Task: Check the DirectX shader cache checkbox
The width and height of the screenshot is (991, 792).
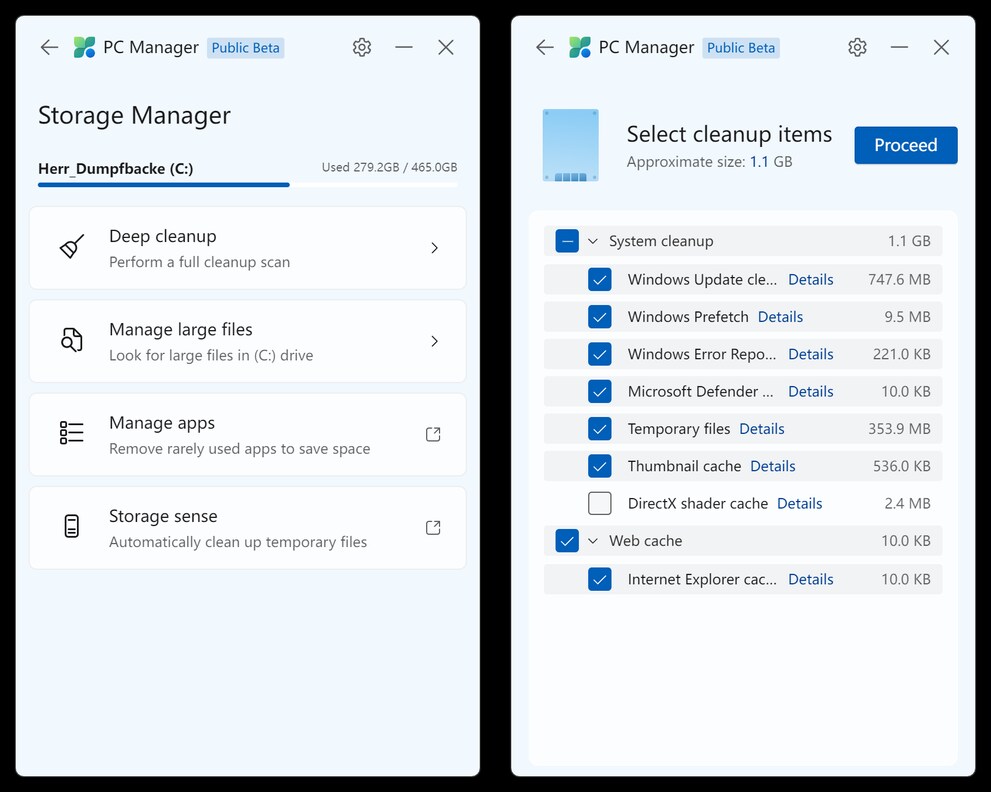Action: 600,503
